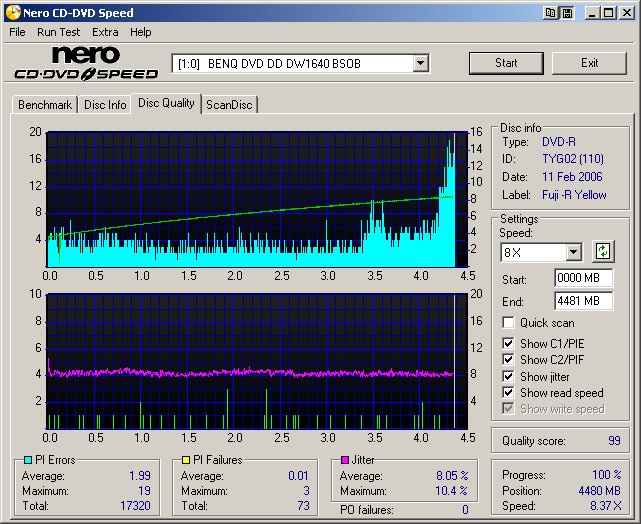Image resolution: width=641 pixels, height=524 pixels.
Task: Click the cyan PI Errors legend swatch
Action: [x=28, y=460]
